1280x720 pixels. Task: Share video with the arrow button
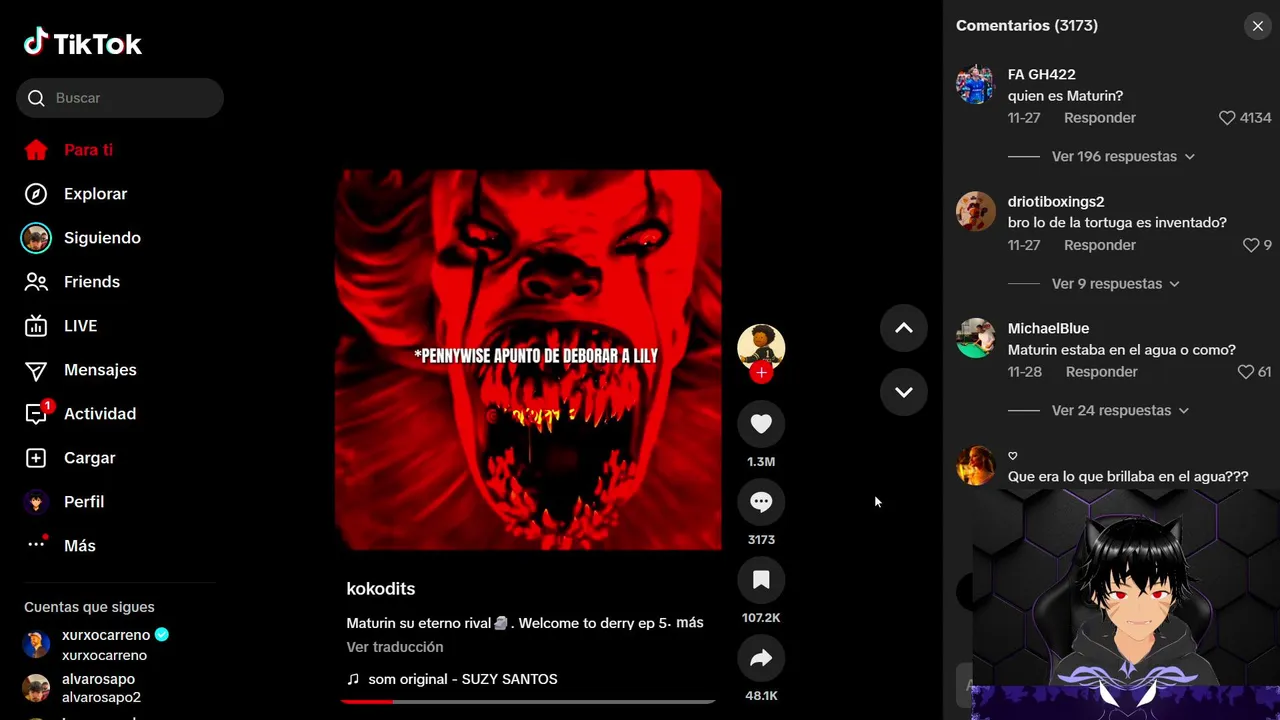(761, 658)
